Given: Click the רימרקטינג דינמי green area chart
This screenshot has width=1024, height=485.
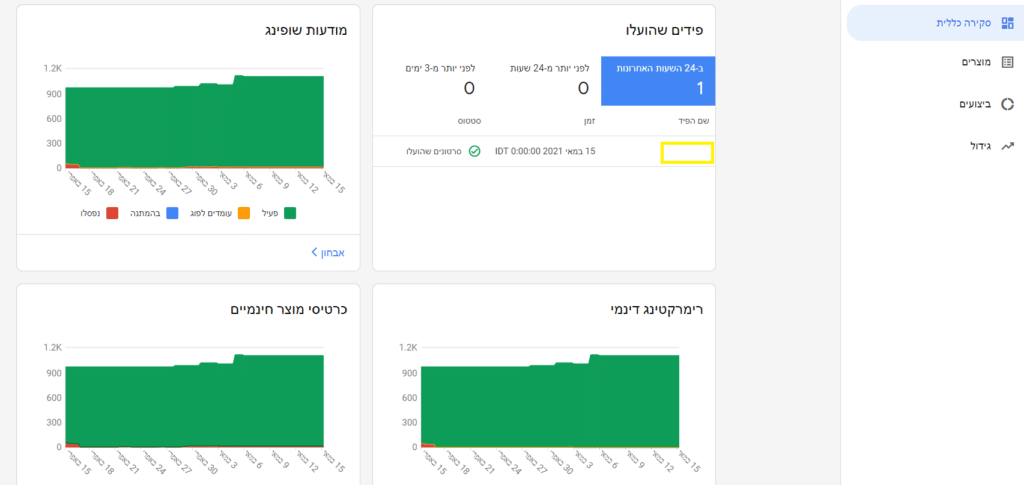Looking at the screenshot, I should click(550, 403).
